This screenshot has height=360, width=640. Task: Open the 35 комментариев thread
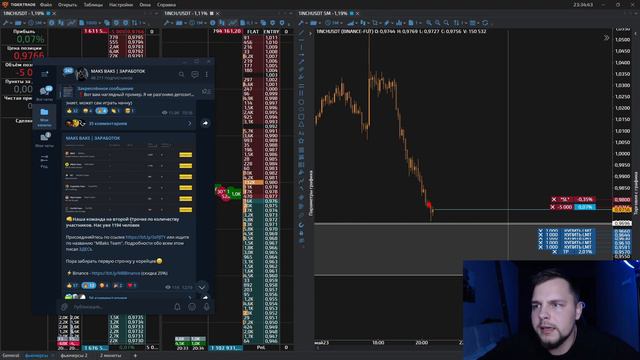129,123
